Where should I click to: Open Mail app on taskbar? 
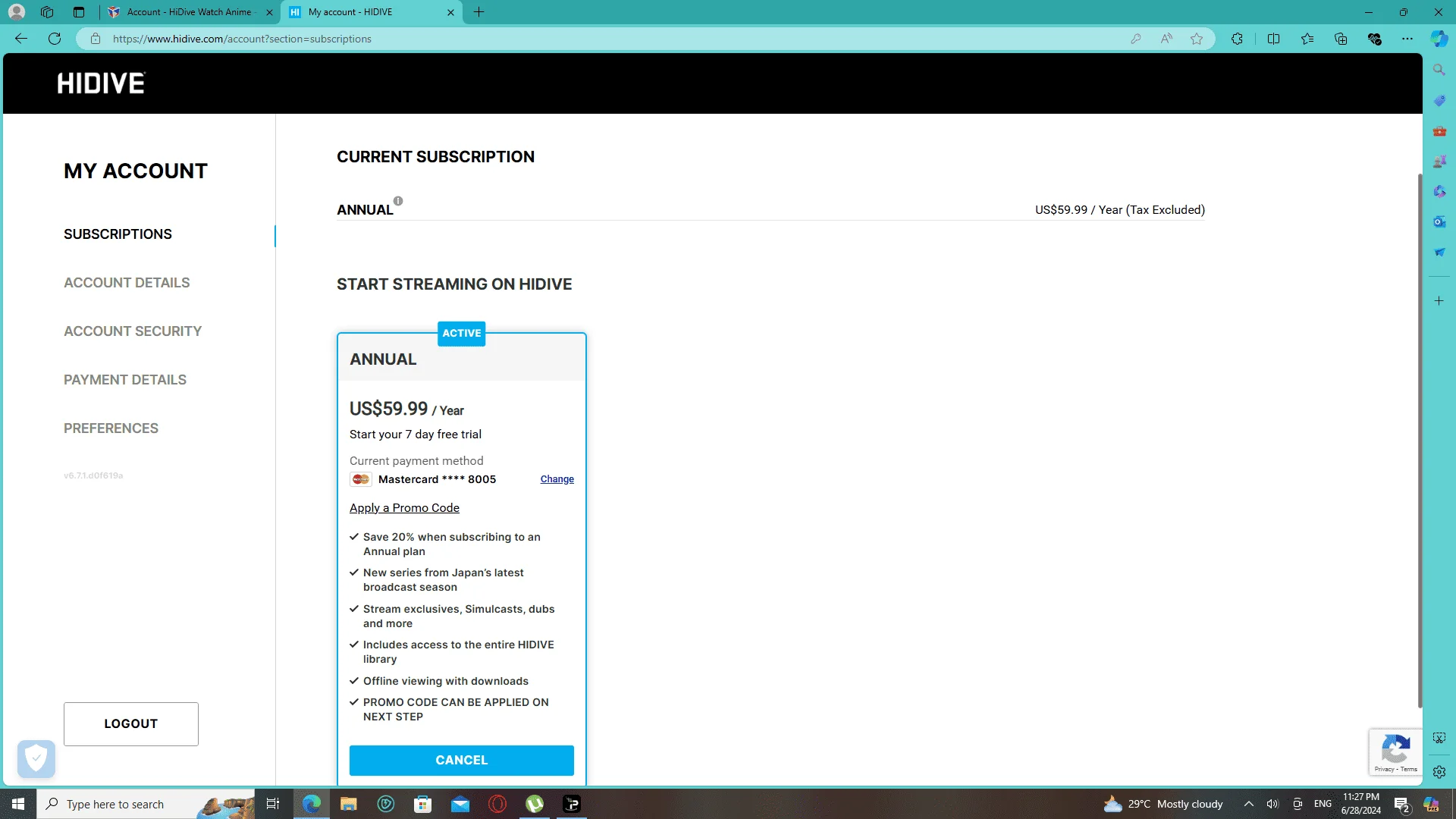(460, 804)
